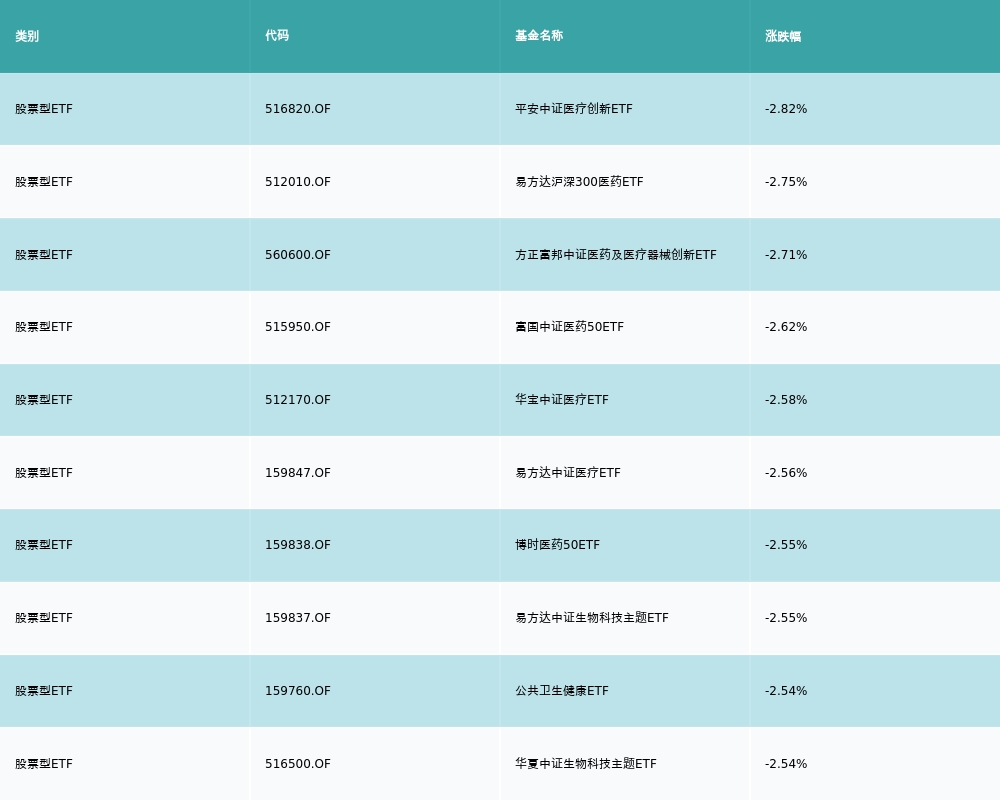The width and height of the screenshot is (1000, 800).
Task: Click fund name 易方达中证生物科技主题ETF
Action: [x=592, y=618]
